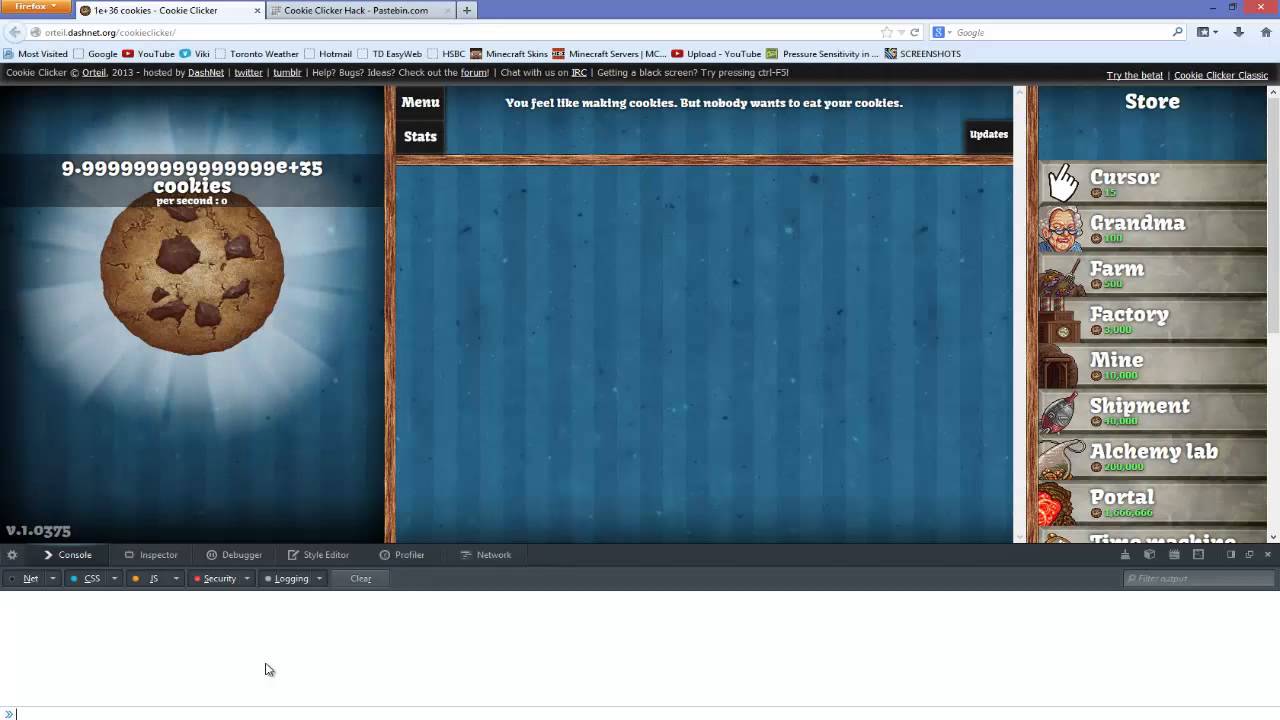1280x720 pixels.
Task: Open the game Menu
Action: tap(420, 102)
